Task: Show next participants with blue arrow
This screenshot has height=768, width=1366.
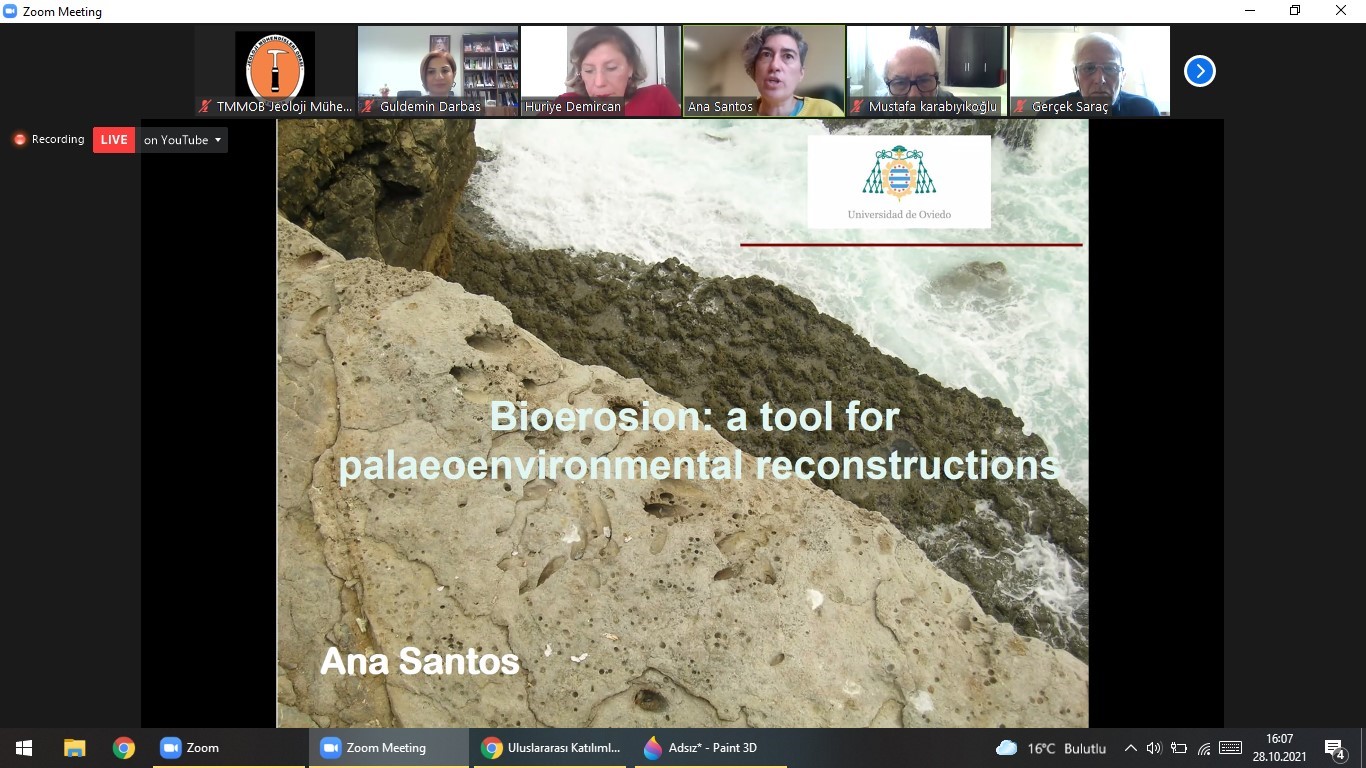Action: tap(1199, 71)
